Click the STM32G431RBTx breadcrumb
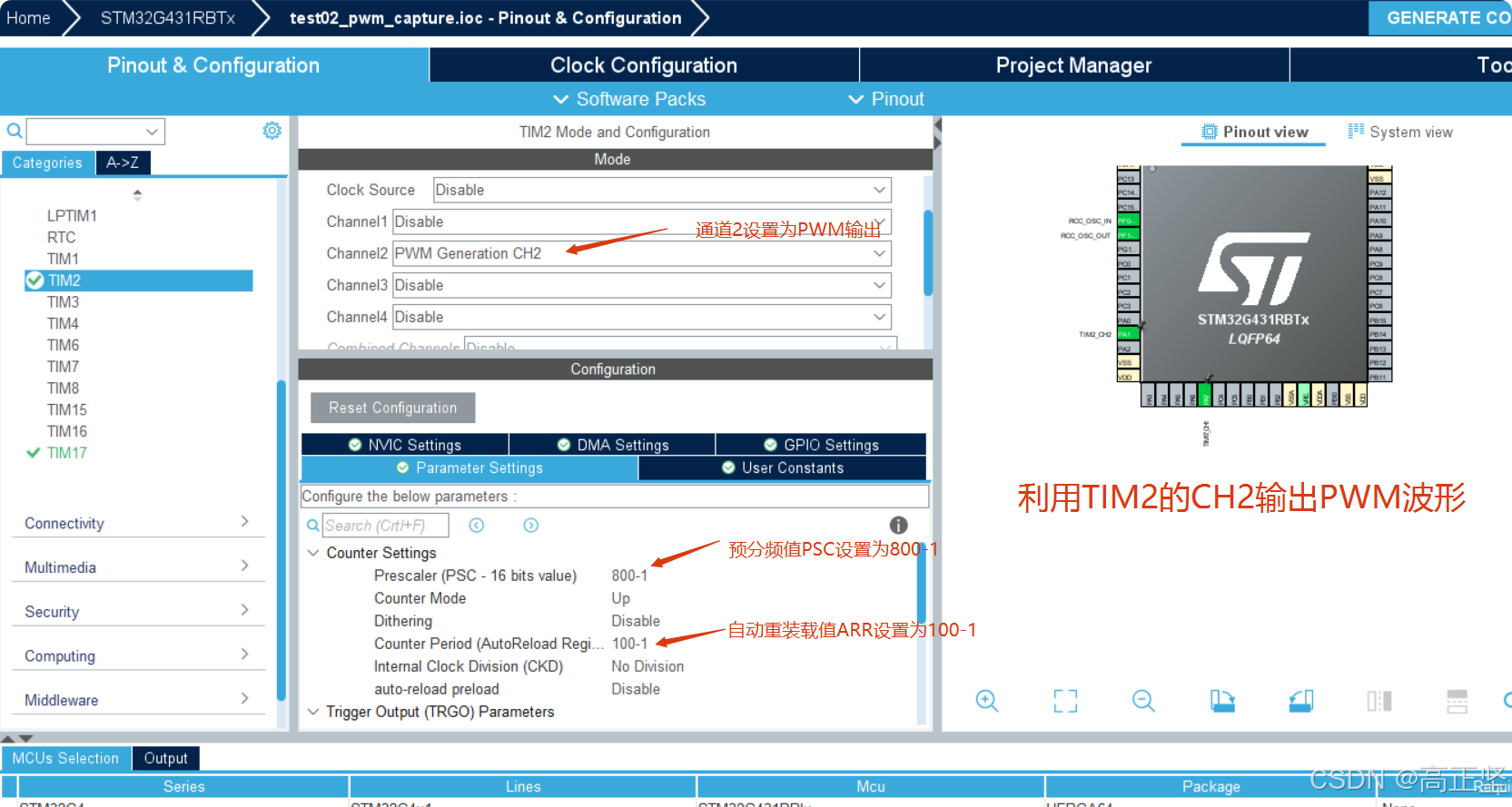 pos(168,18)
